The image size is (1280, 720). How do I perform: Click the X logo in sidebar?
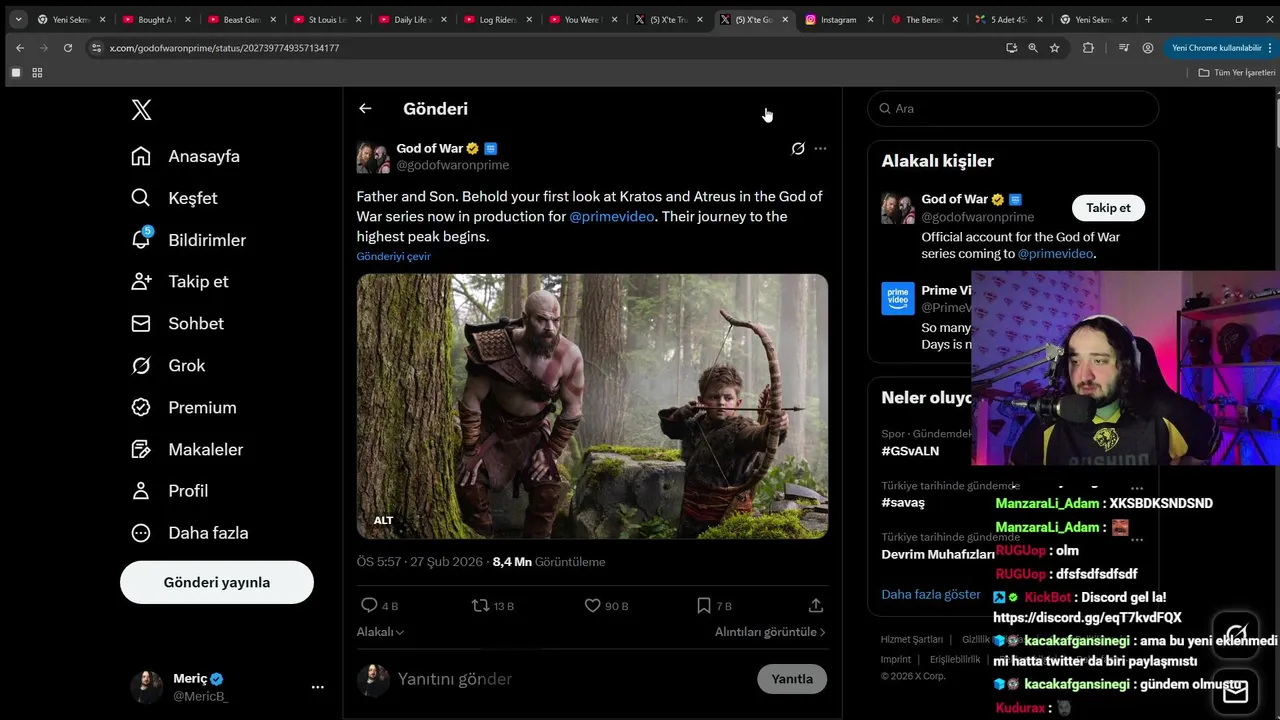[x=142, y=110]
